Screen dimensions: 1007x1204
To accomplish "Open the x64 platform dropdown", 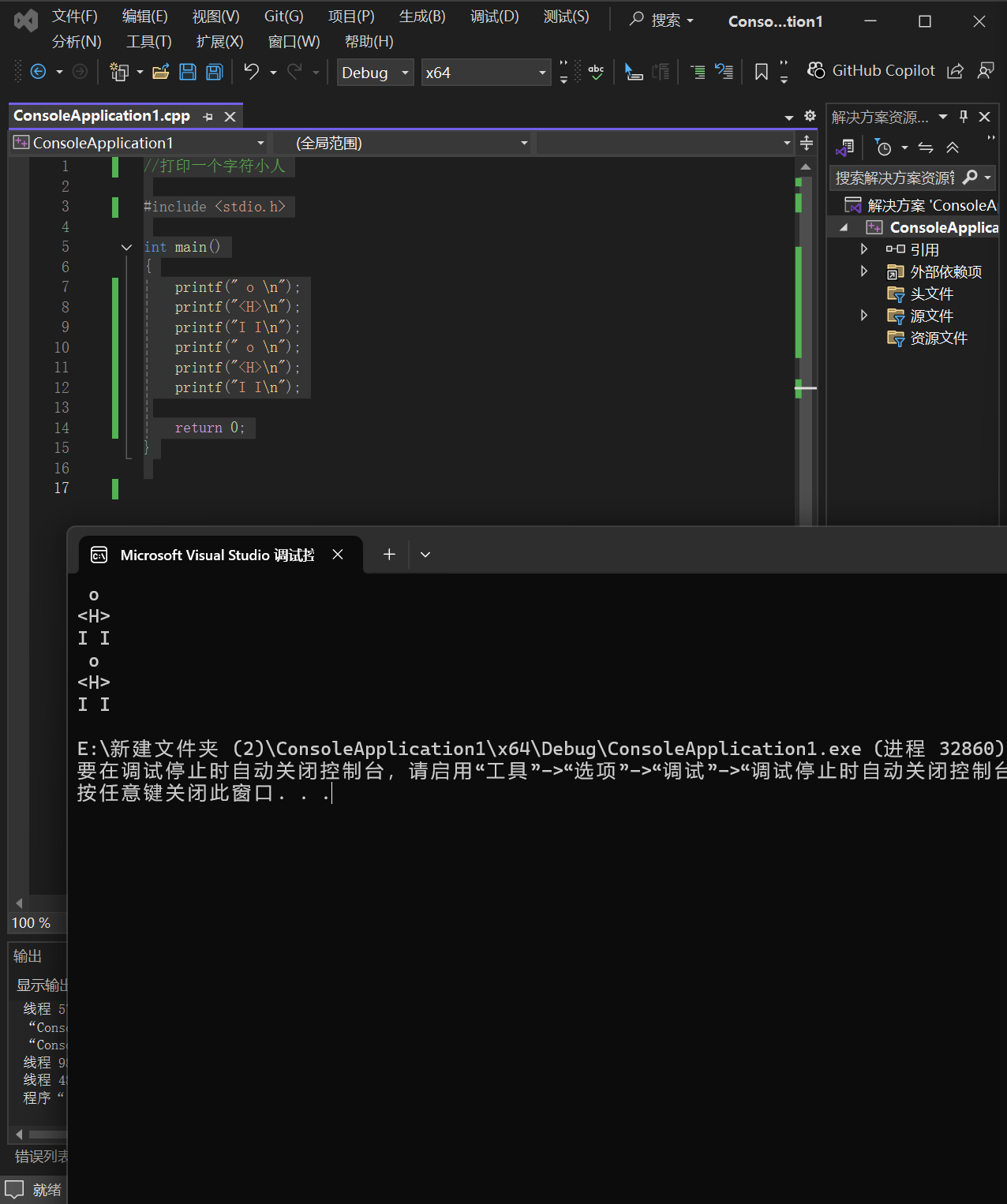I will click(x=486, y=73).
